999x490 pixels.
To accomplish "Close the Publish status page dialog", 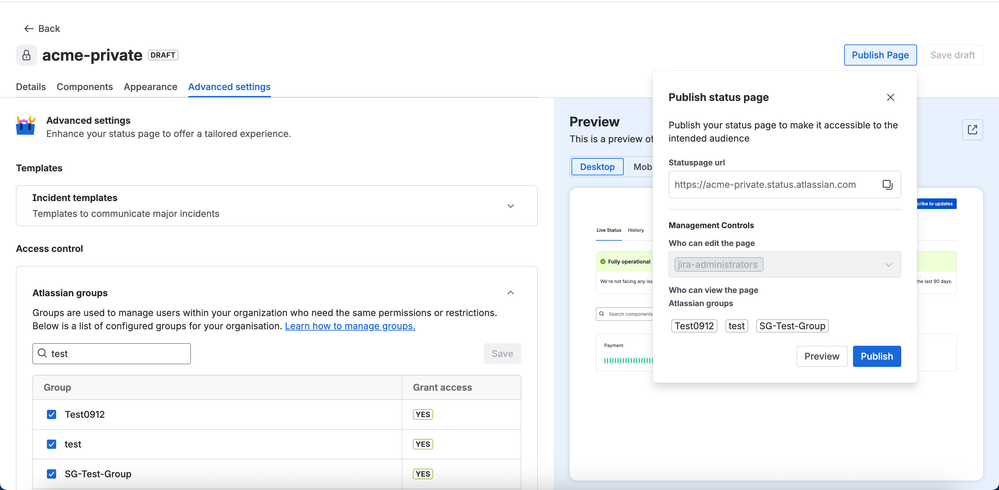I will point(891,97).
